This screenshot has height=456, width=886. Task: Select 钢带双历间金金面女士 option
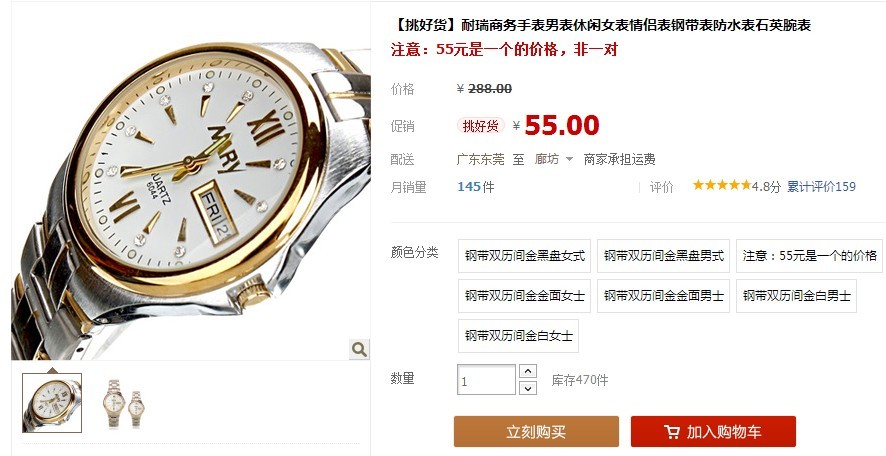tap(524, 296)
